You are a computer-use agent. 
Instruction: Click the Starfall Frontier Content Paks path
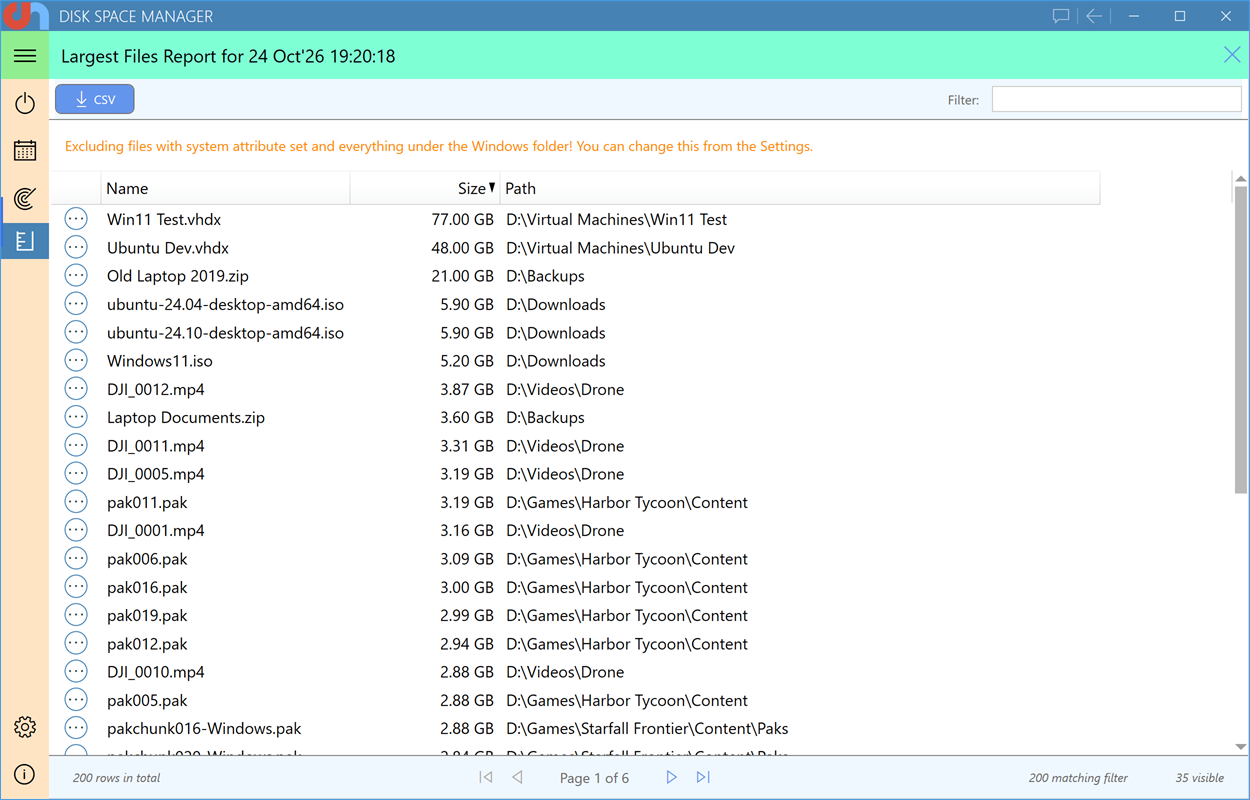(647, 728)
